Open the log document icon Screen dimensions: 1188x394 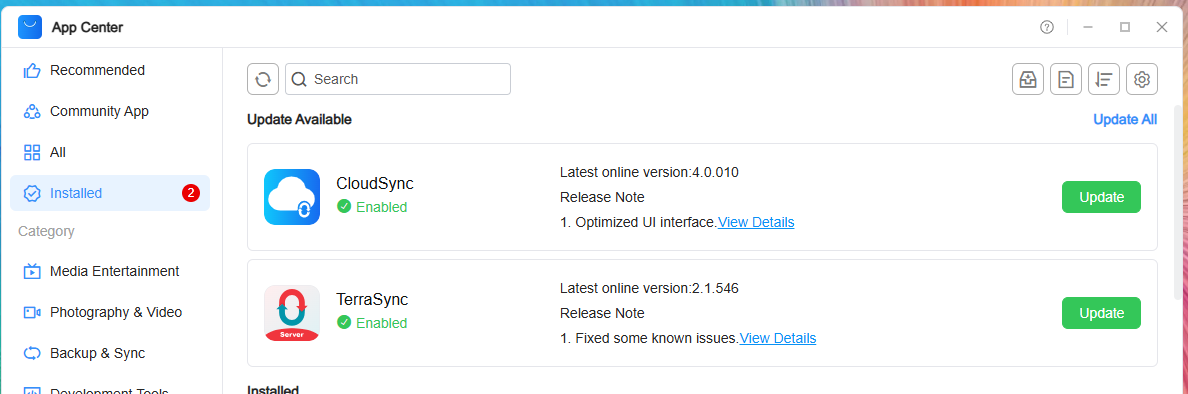pos(1066,79)
